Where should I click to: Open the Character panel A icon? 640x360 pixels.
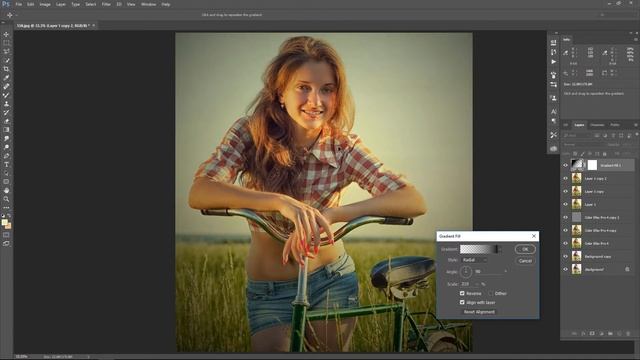(553, 111)
